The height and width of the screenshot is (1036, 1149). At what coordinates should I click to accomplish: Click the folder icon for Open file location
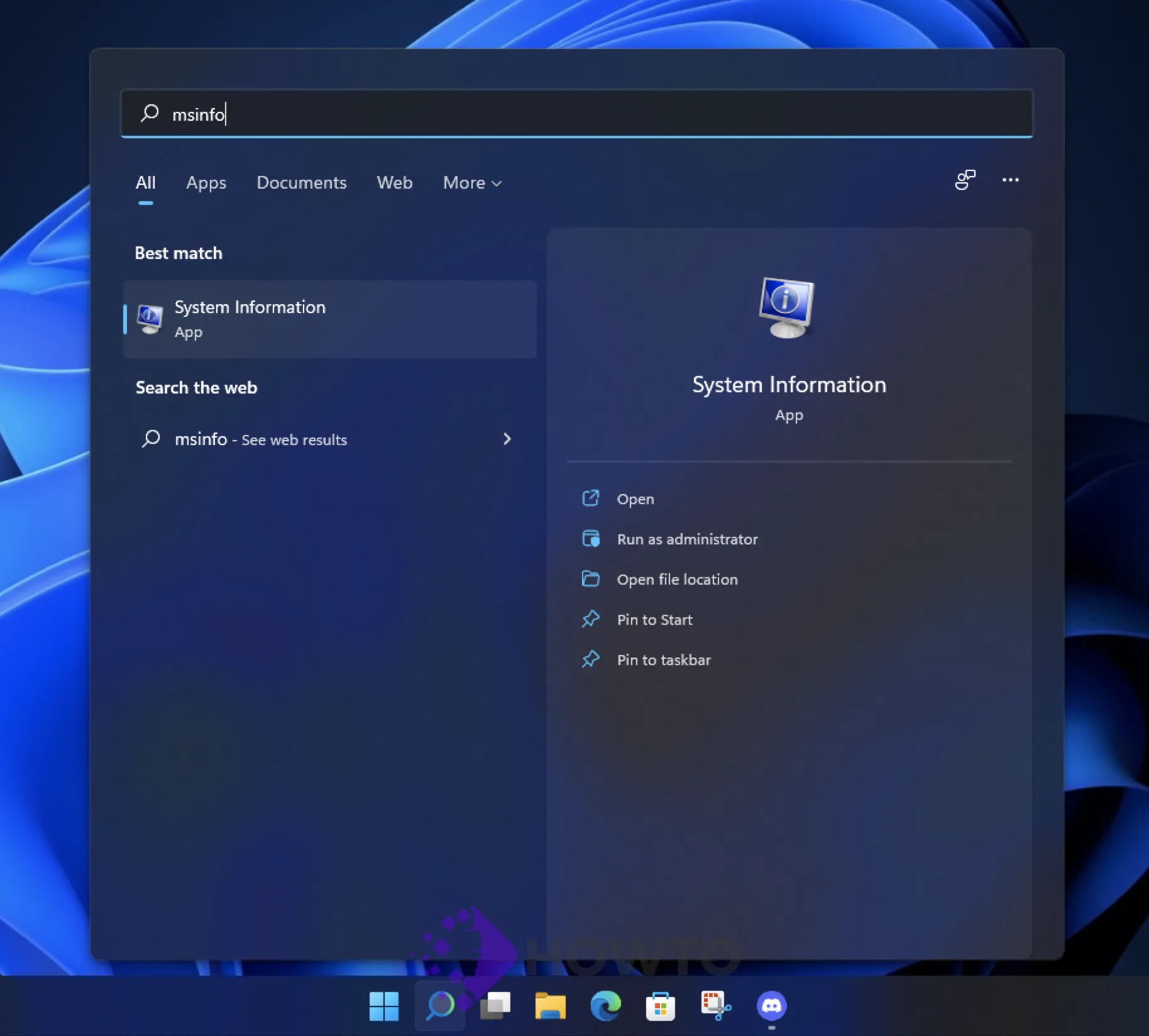coord(590,579)
